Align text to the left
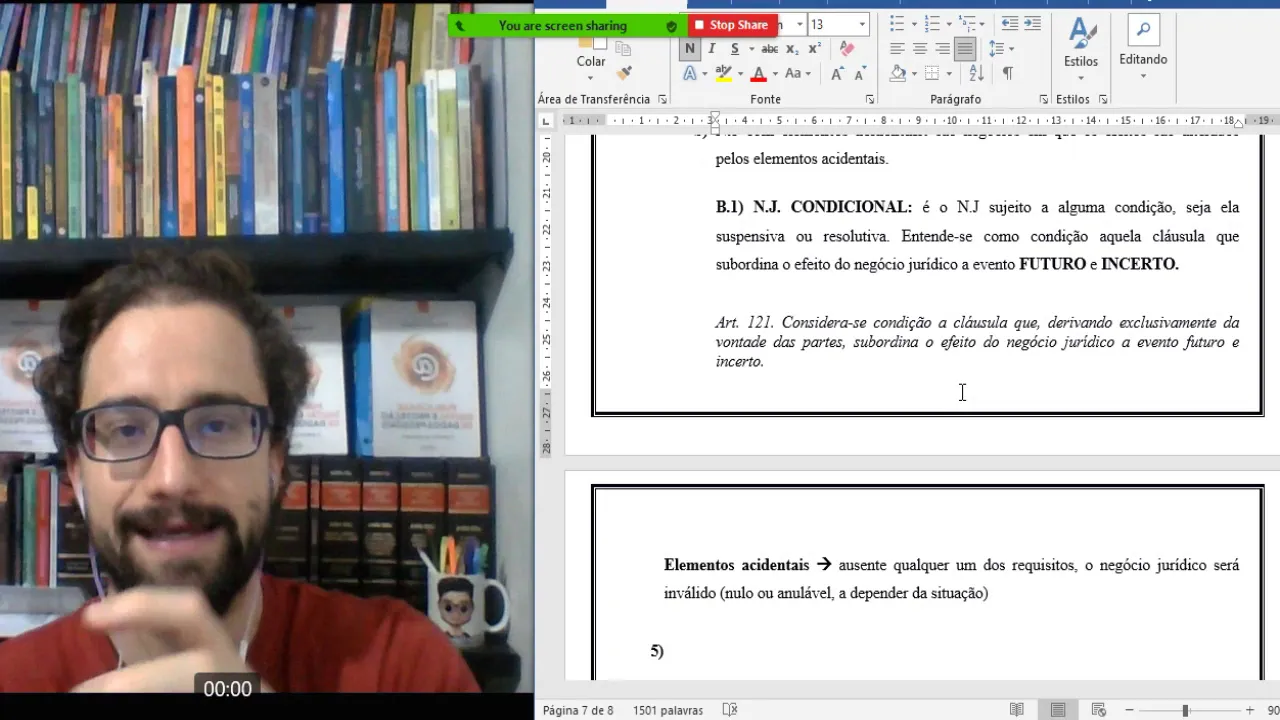Screen dimensions: 1280x720 pyautogui.click(x=897, y=49)
